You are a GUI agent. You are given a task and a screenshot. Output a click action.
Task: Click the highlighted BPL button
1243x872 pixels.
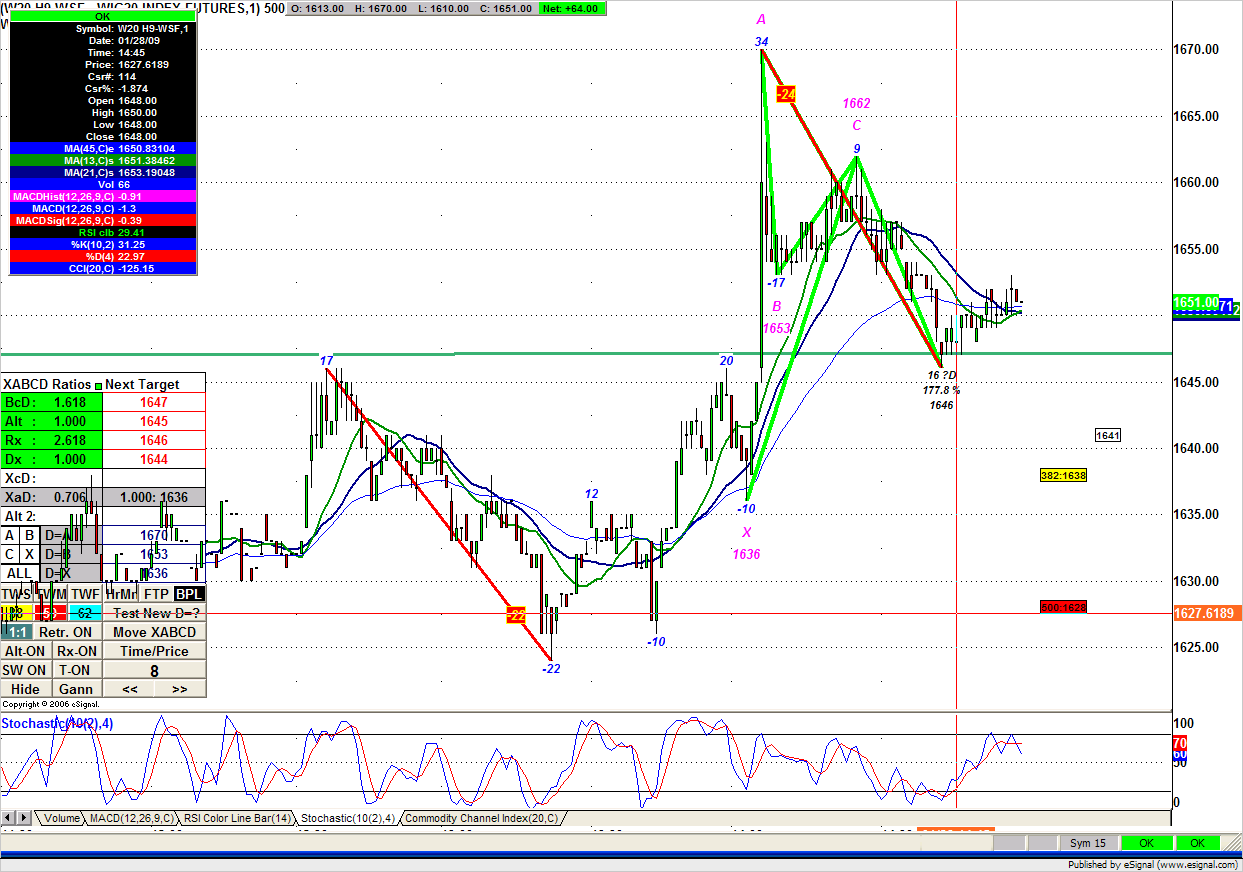[189, 594]
